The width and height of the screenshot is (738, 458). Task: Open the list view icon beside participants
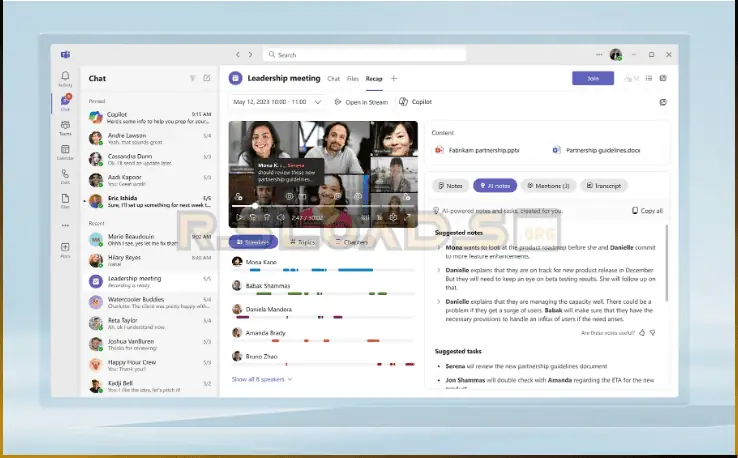tap(649, 78)
